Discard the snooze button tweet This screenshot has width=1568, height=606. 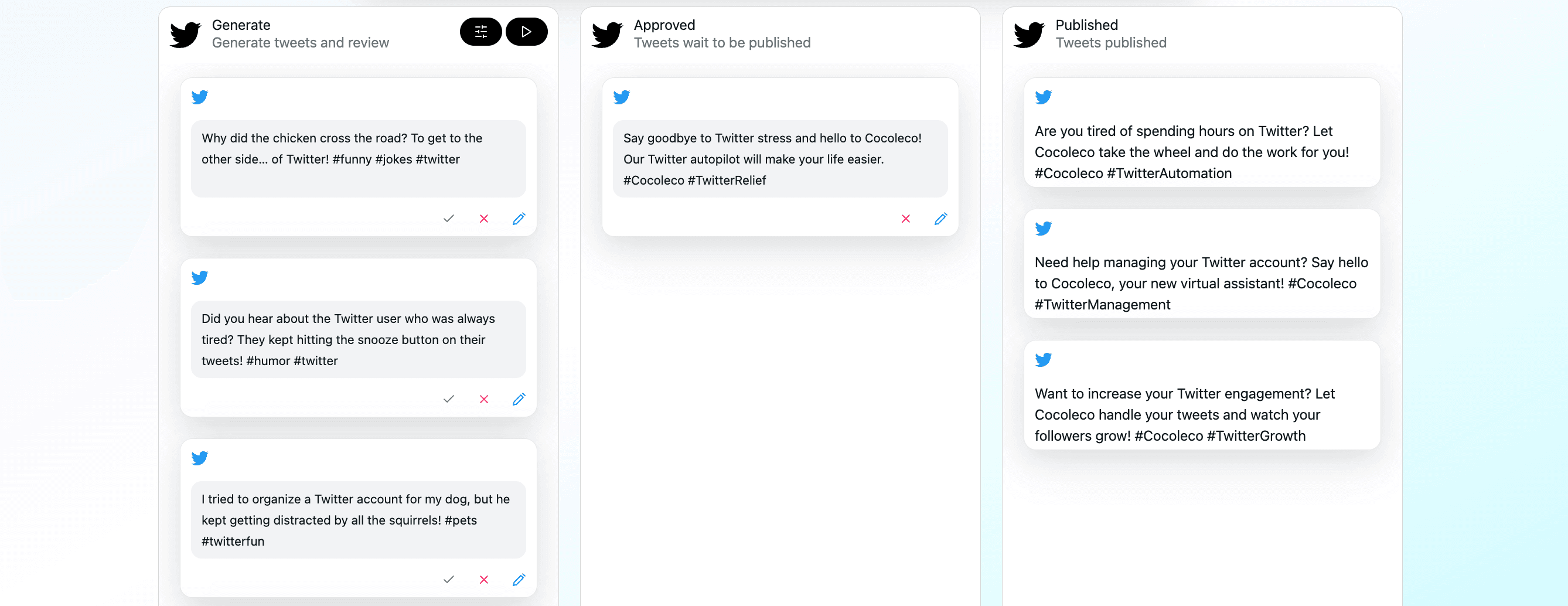(x=484, y=399)
